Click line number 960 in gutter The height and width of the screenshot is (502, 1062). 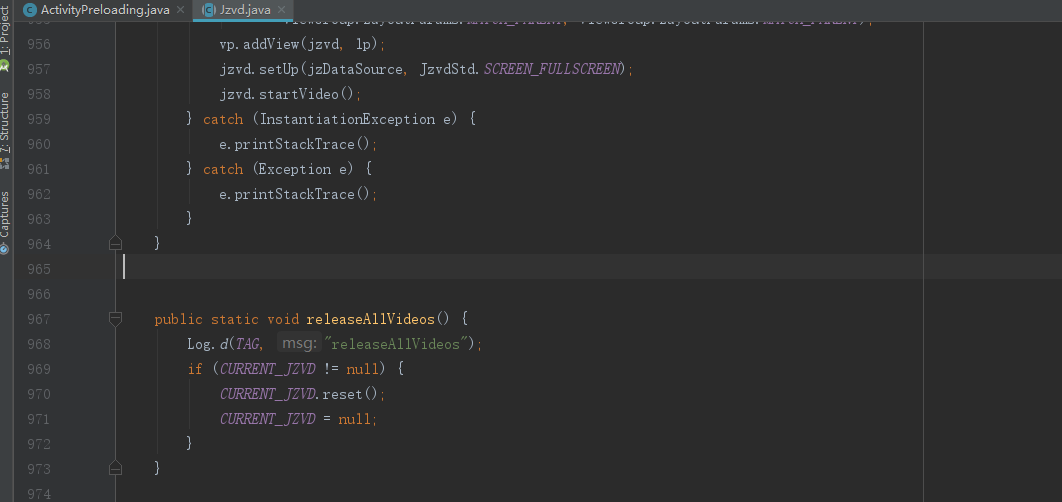point(39,144)
